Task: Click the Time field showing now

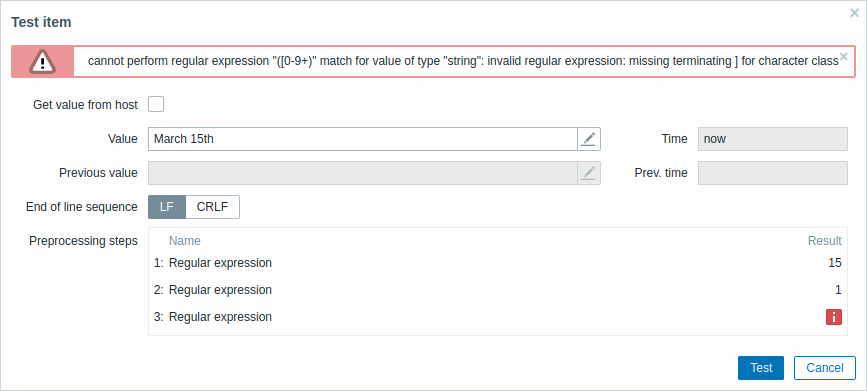Action: pos(772,139)
